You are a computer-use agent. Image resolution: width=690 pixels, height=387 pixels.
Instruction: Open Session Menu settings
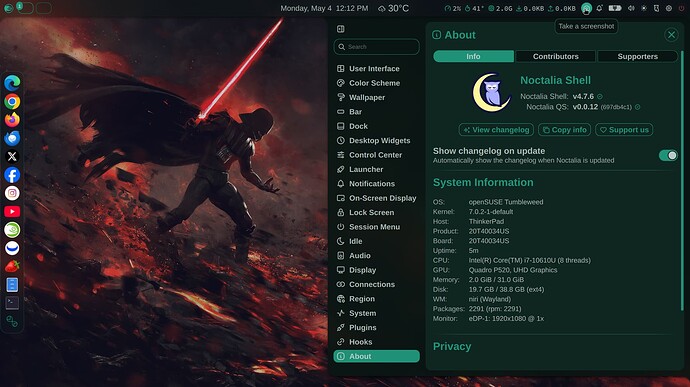(x=376, y=227)
